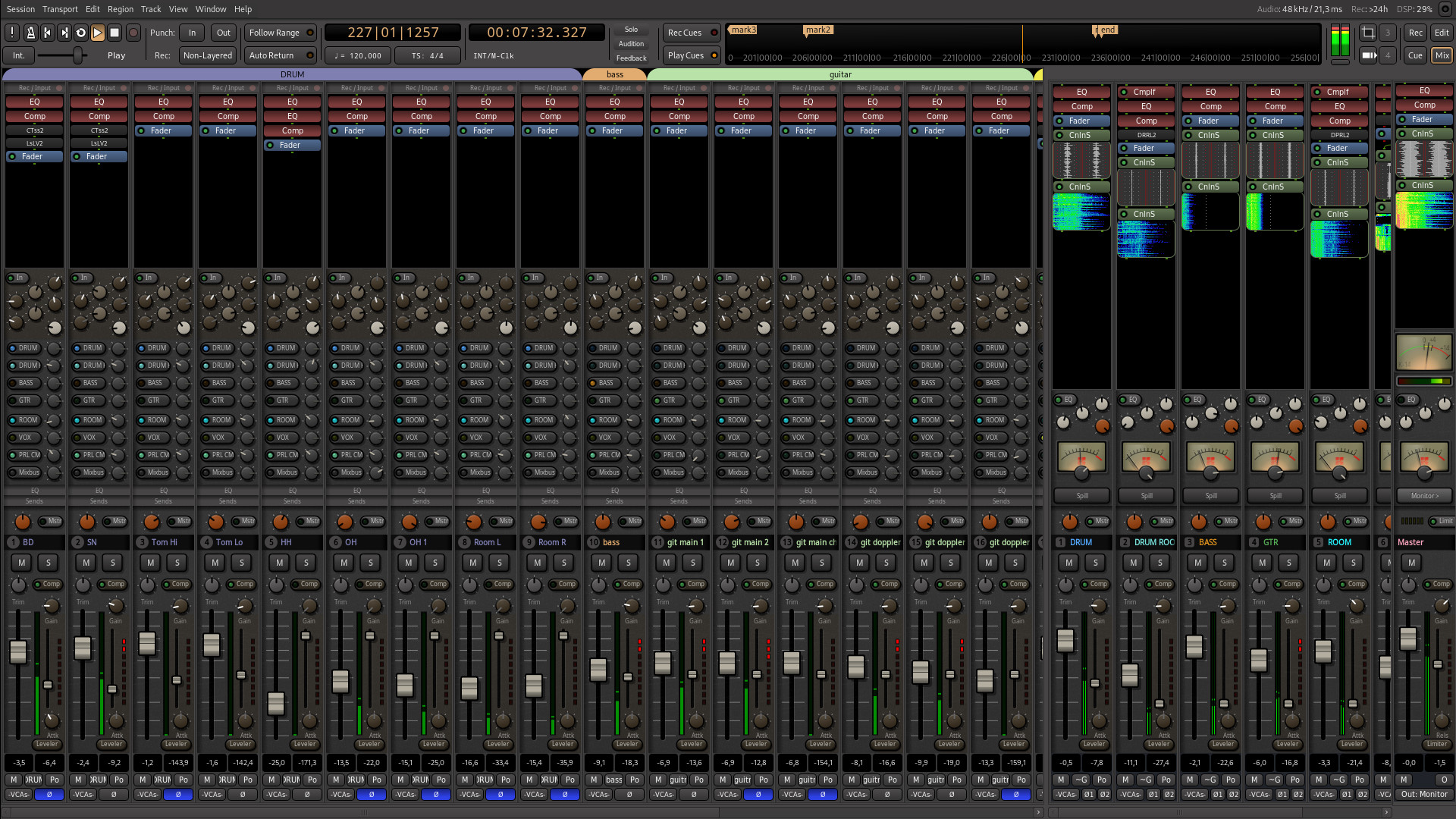
Task: Jump to session start with transport icon
Action: (x=47, y=33)
